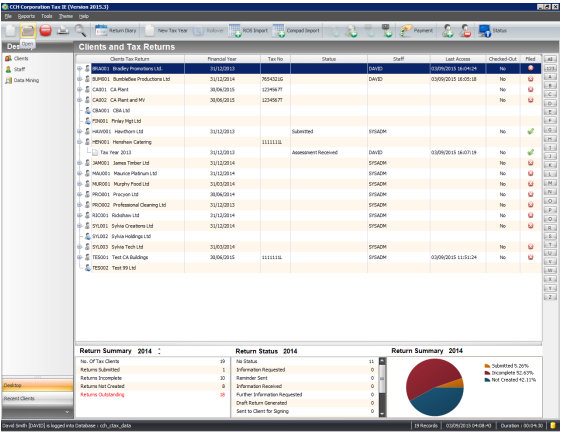Click the Compad Import toolbar button

point(296,31)
